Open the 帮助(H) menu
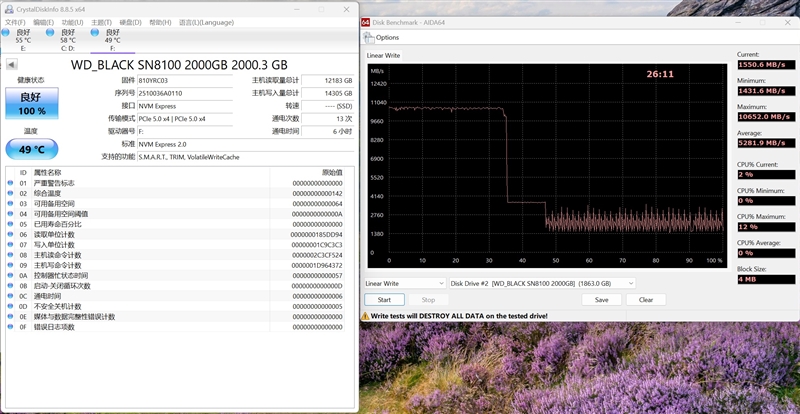Screen dimensions: 800x414 pyautogui.click(x=160, y=22)
